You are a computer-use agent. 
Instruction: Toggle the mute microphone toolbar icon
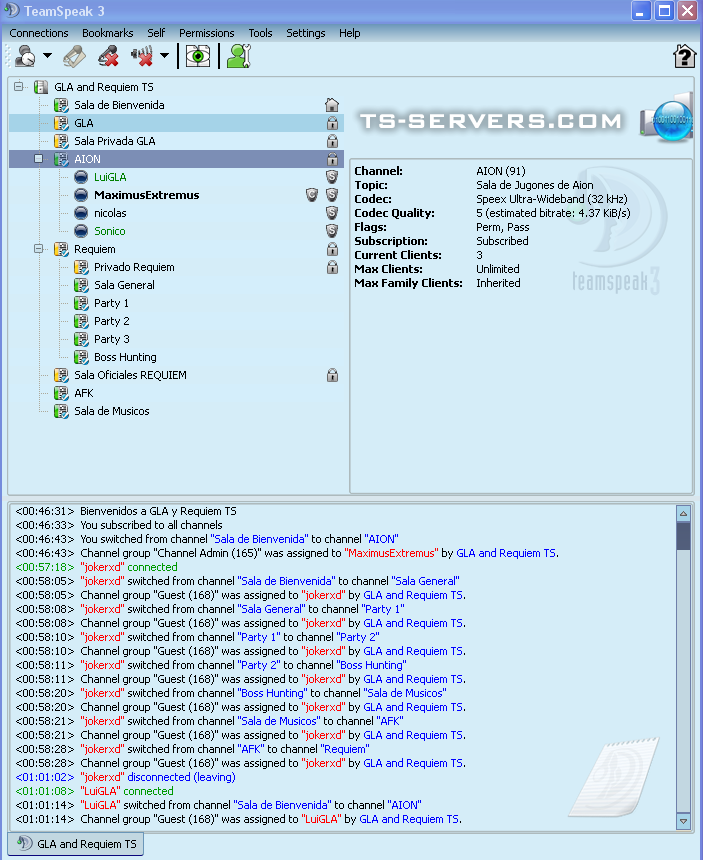[108, 56]
